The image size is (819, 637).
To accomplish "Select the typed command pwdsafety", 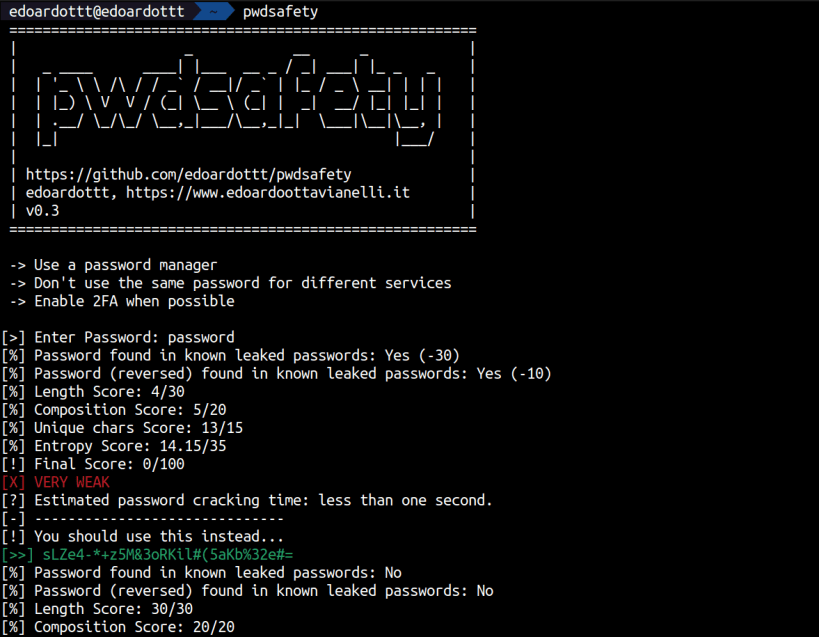I will [280, 11].
